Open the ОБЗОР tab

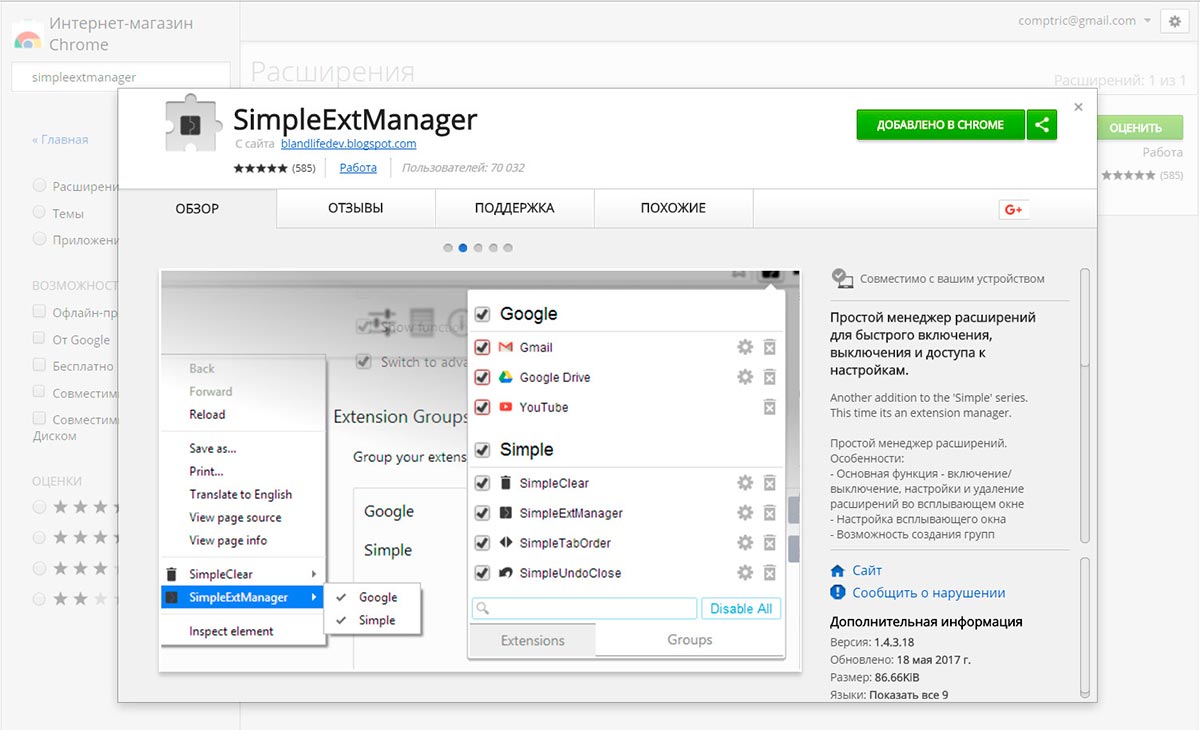(x=197, y=209)
